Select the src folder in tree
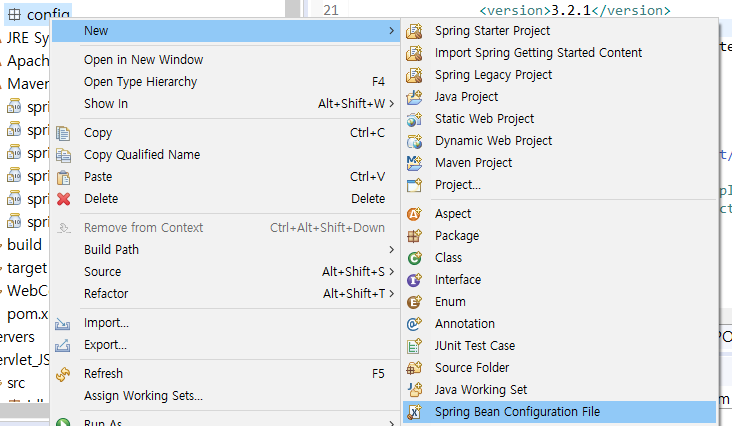 (16, 383)
